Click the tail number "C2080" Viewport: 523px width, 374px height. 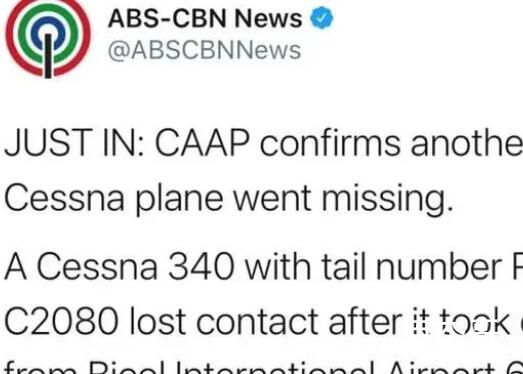[61, 322]
